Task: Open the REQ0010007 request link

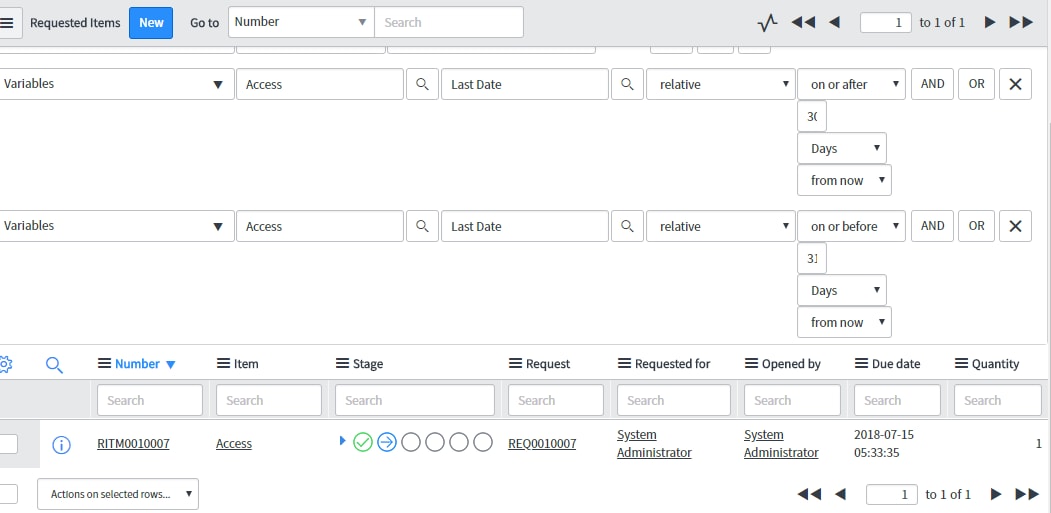Action: coord(542,443)
